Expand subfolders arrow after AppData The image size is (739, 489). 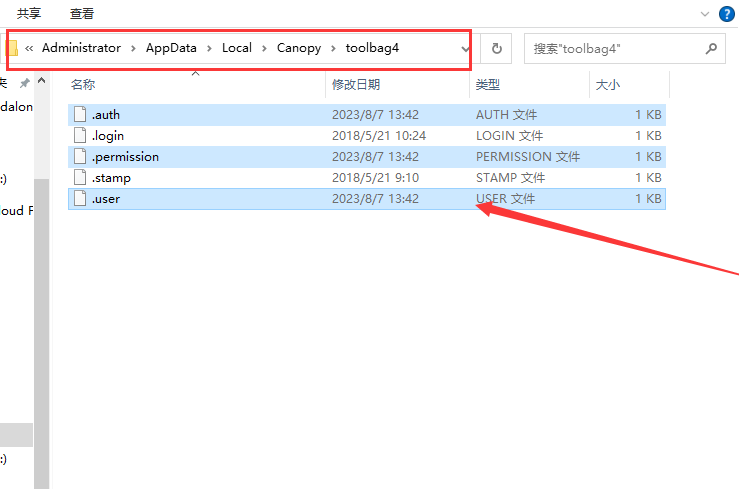[x=209, y=49]
